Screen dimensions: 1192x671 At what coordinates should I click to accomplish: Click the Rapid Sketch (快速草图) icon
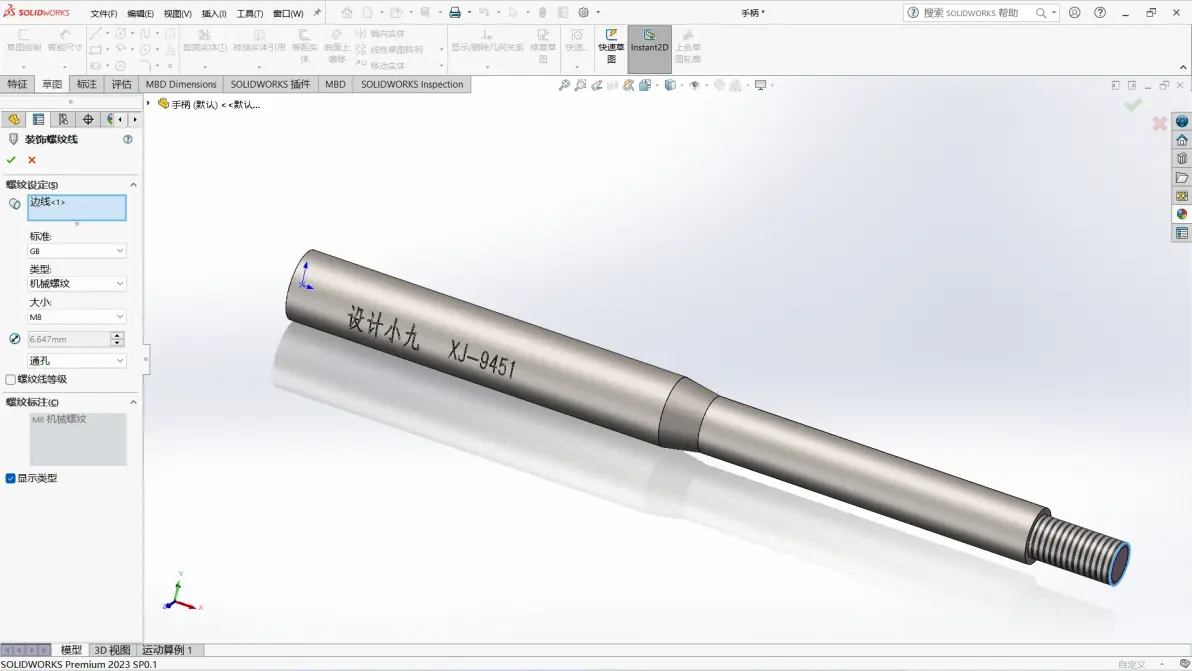point(611,47)
